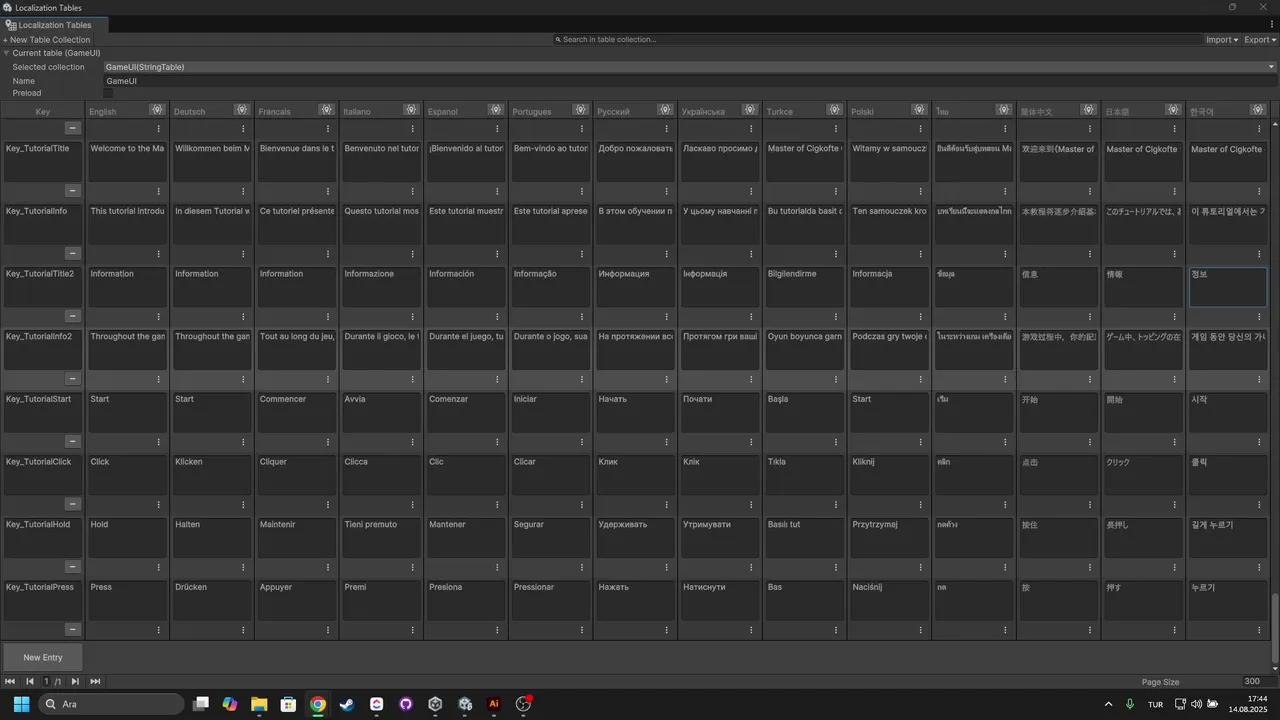
Task: Open the options menu under English 'Welcome to the Ma' cell
Action: [x=158, y=191]
